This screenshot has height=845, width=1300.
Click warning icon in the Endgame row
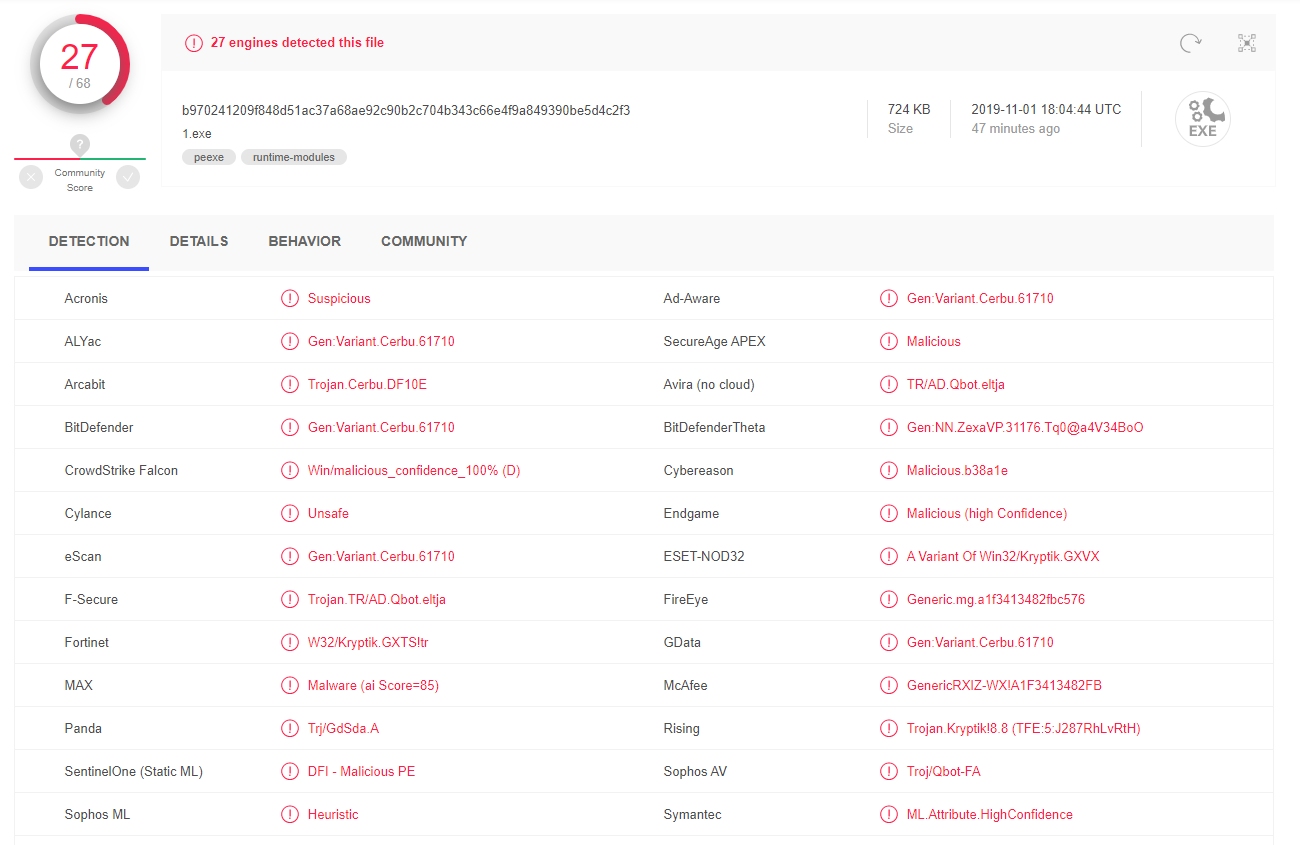point(889,513)
